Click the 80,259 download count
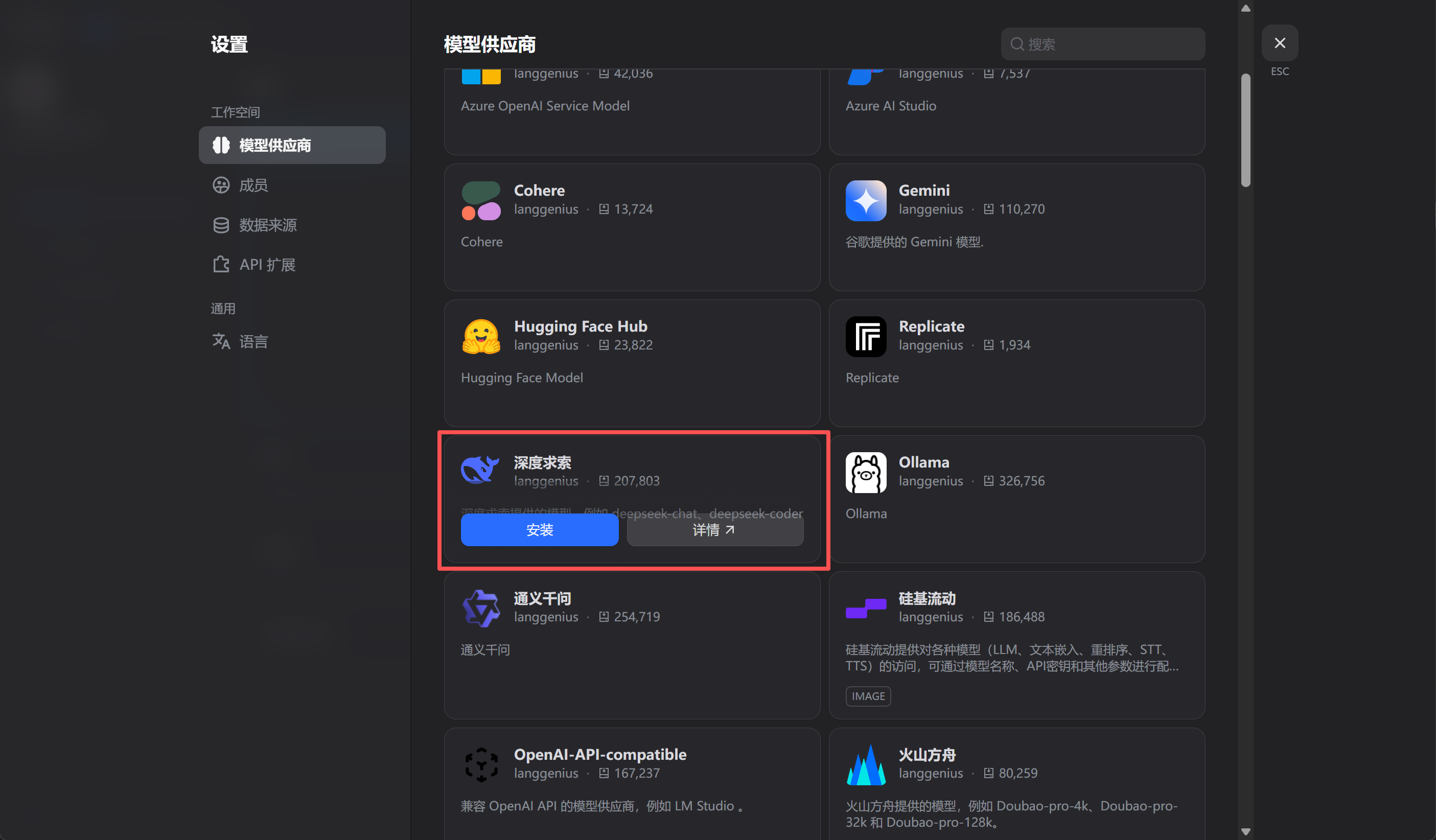The height and width of the screenshot is (840, 1436). (x=1018, y=774)
